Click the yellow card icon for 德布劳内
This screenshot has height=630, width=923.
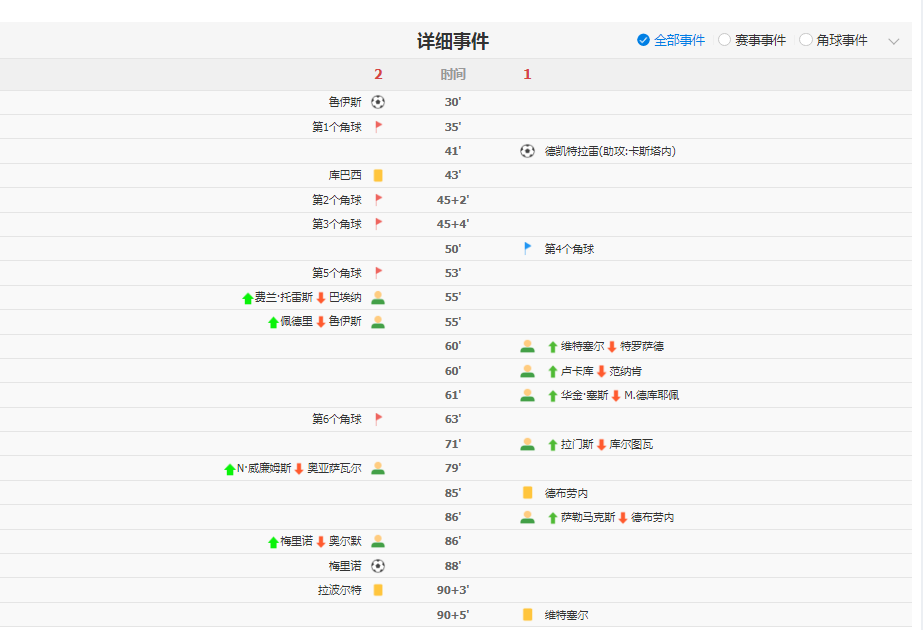click(527, 493)
